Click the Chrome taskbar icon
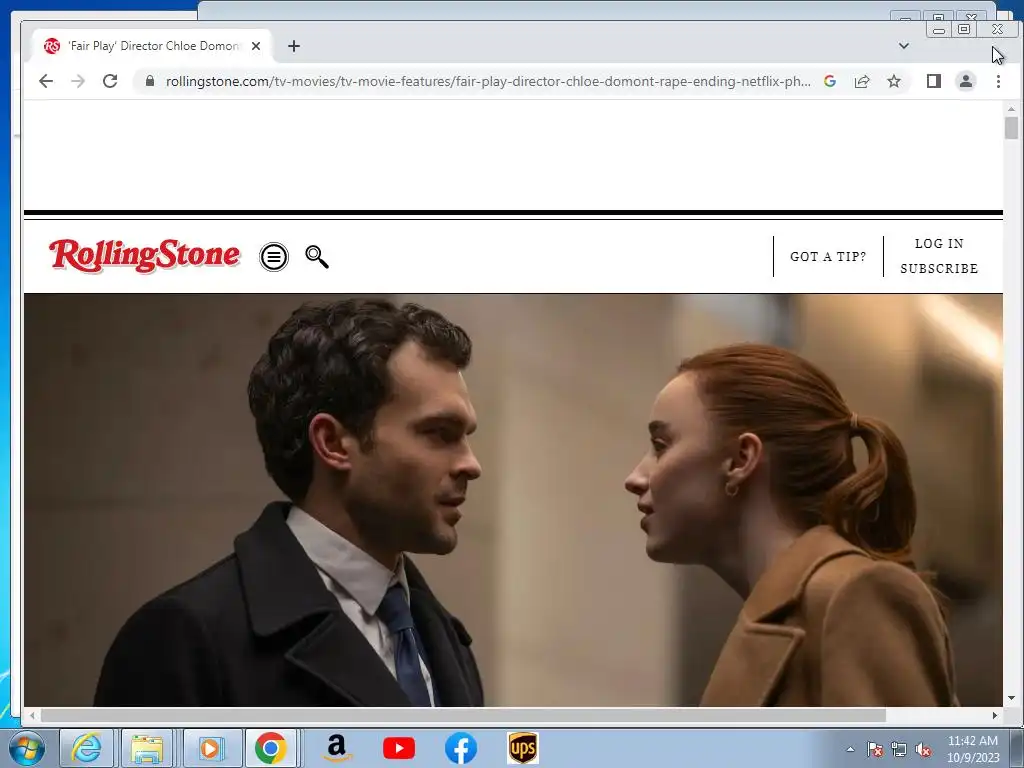Screen dimensions: 1024x768 (x=270, y=748)
